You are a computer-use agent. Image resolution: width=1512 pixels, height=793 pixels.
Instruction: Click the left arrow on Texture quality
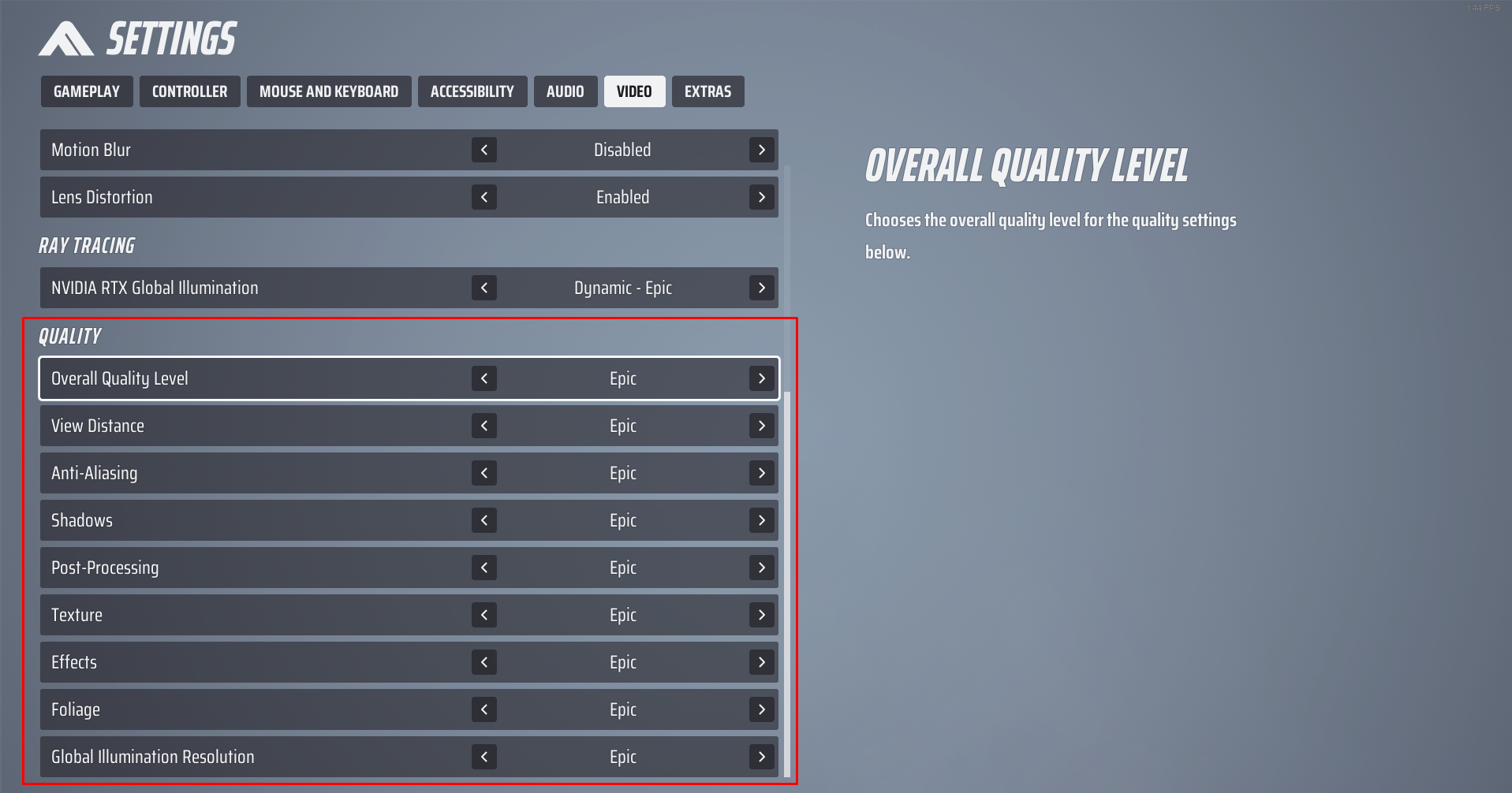[484, 615]
